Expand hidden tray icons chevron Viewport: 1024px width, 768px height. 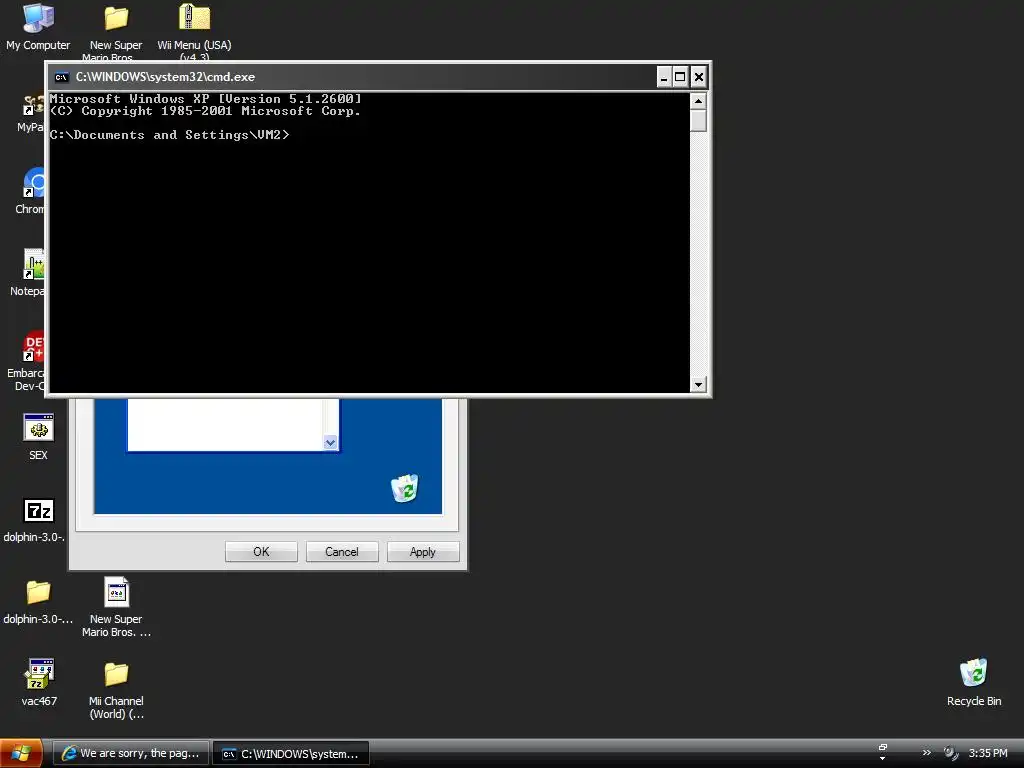(x=926, y=753)
